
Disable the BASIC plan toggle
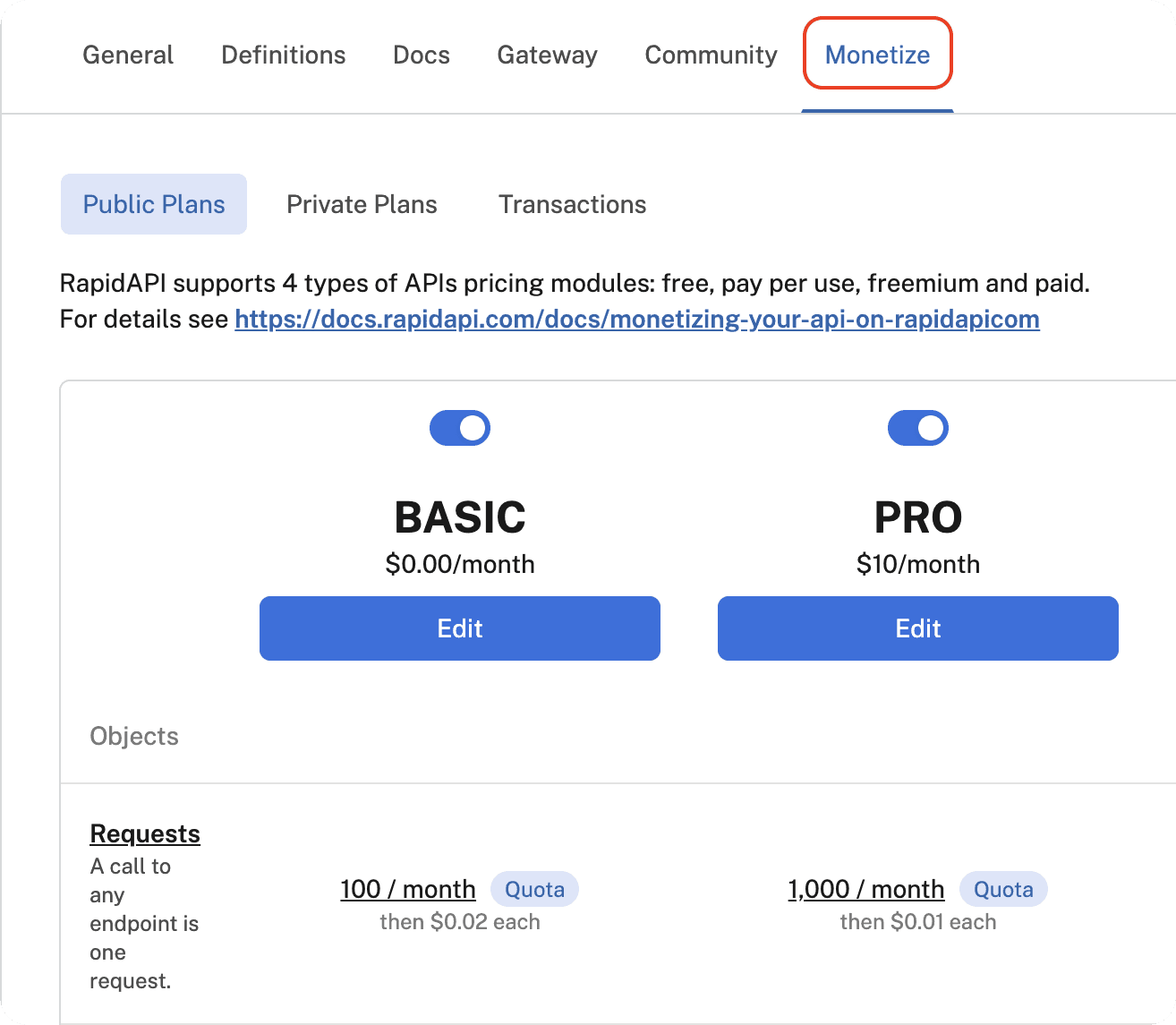460,428
